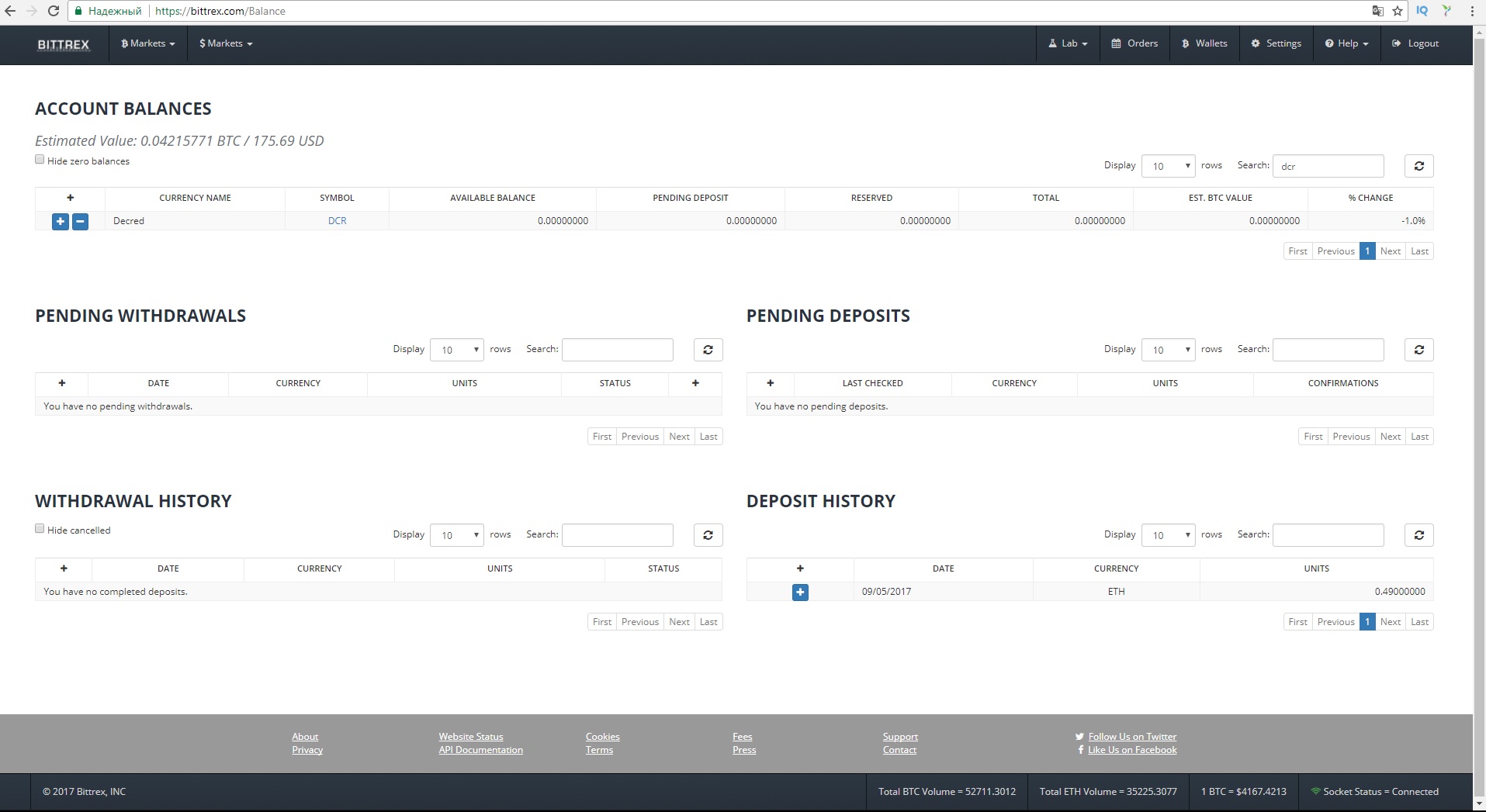Open Account Balances rows display dropdown
The width and height of the screenshot is (1486, 812).
pyautogui.click(x=1169, y=166)
